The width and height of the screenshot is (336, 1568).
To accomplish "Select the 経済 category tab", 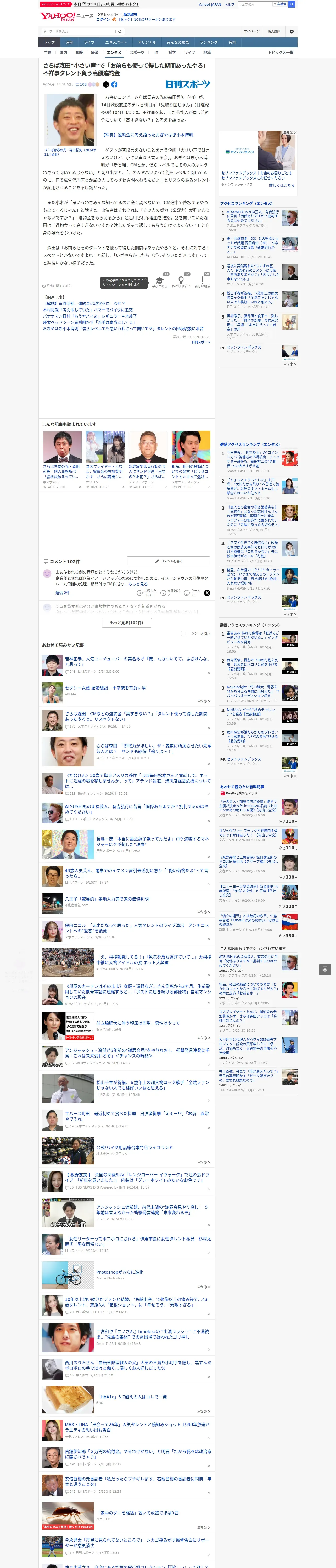I will [x=94, y=52].
